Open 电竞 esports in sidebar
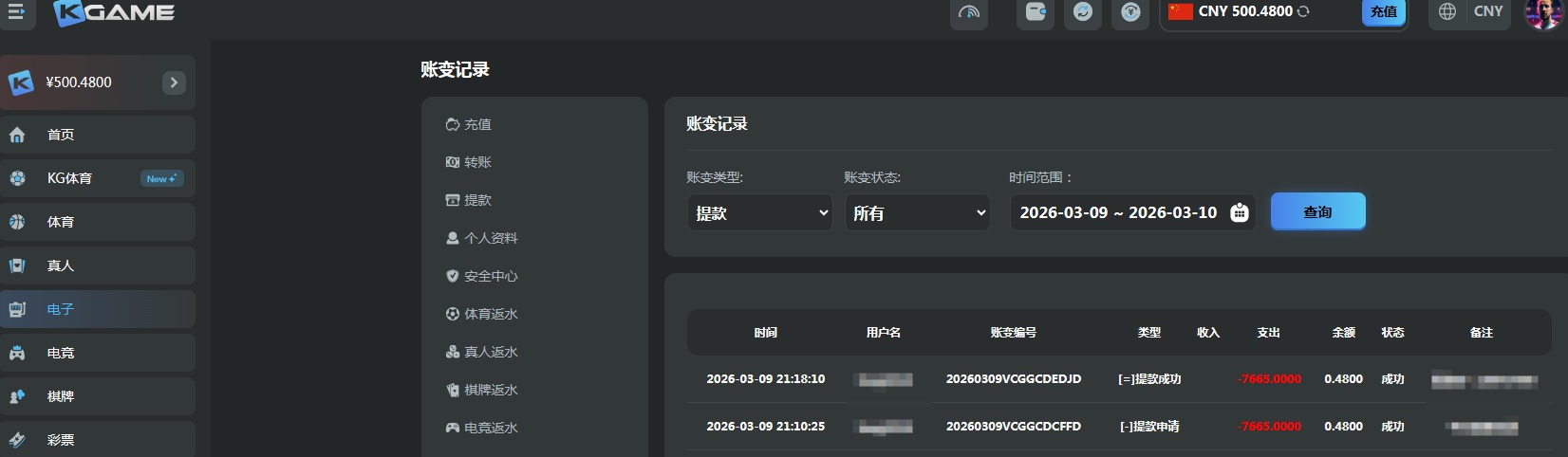 click(x=98, y=353)
